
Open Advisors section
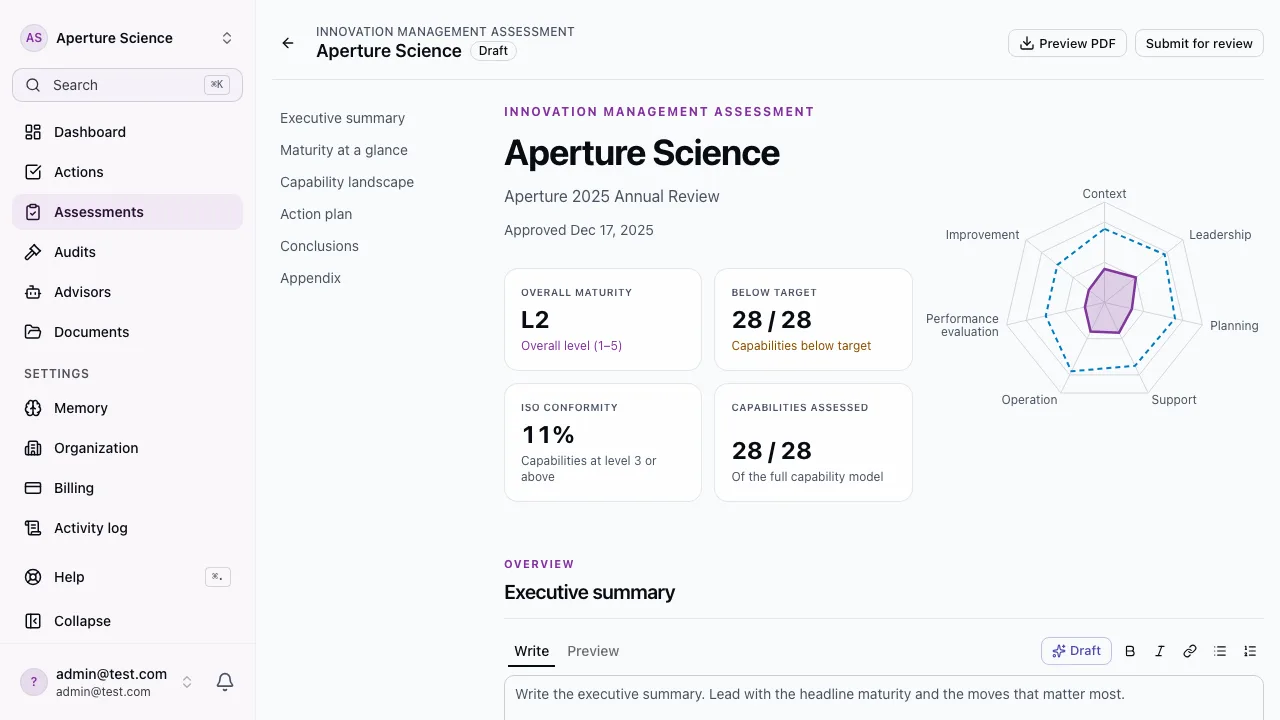(x=127, y=292)
